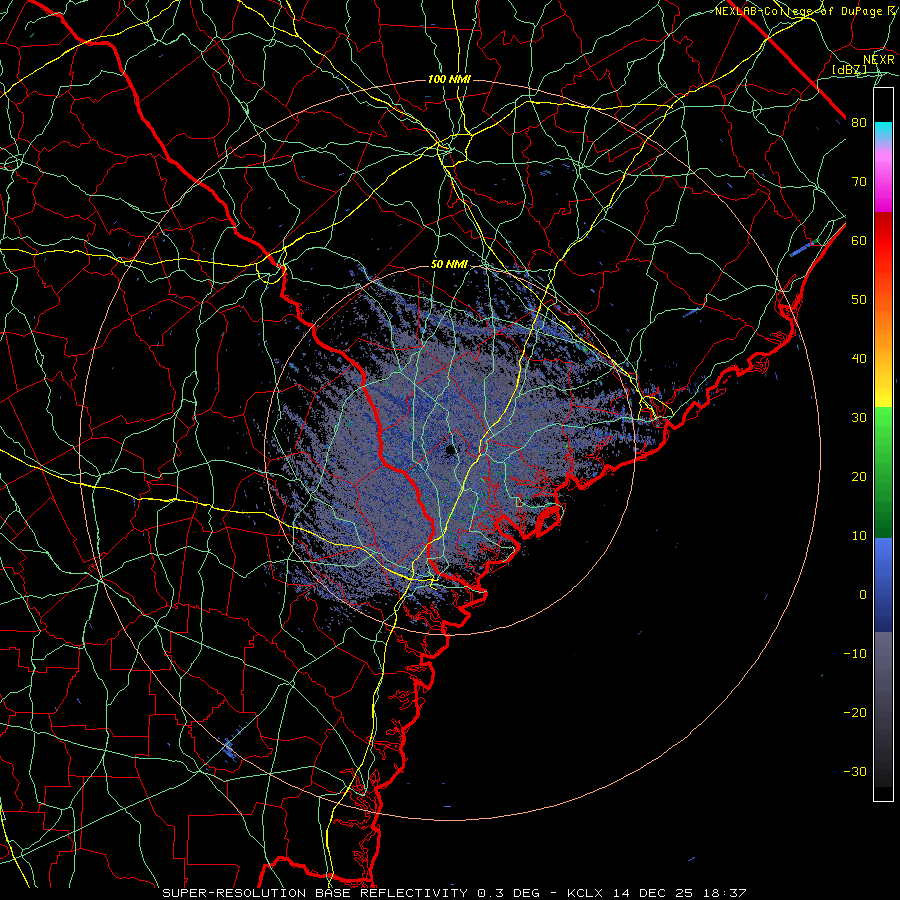This screenshot has height=900, width=900.
Task: Click the 40 value on the dBZ scale
Action: pyautogui.click(x=859, y=359)
